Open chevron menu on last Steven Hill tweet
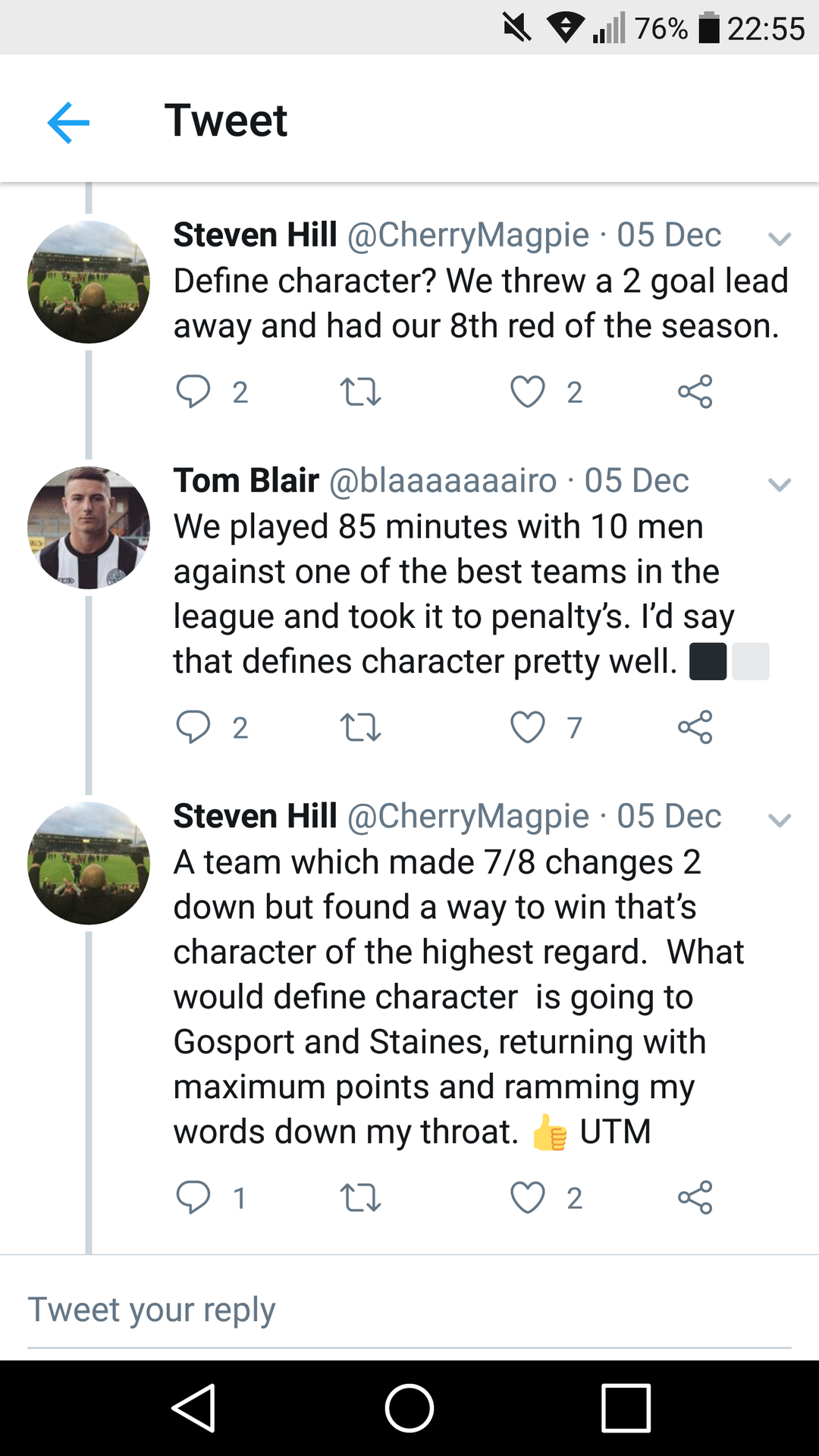Image resolution: width=819 pixels, height=1456 pixels. tap(780, 820)
